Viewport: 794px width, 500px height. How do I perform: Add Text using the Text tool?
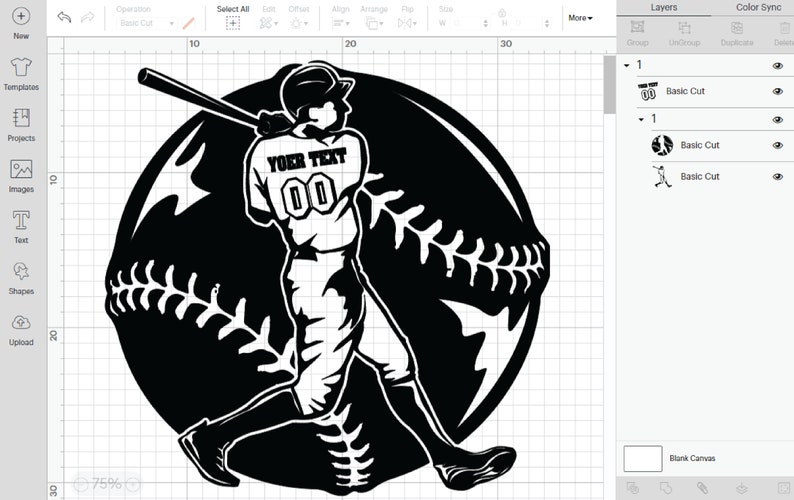21,227
